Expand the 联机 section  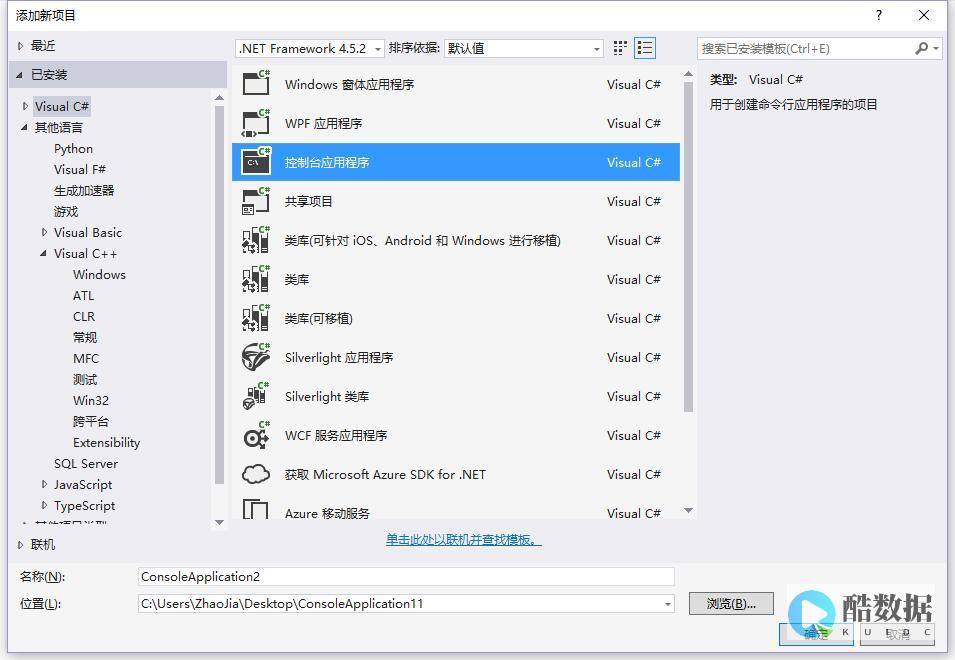point(21,544)
